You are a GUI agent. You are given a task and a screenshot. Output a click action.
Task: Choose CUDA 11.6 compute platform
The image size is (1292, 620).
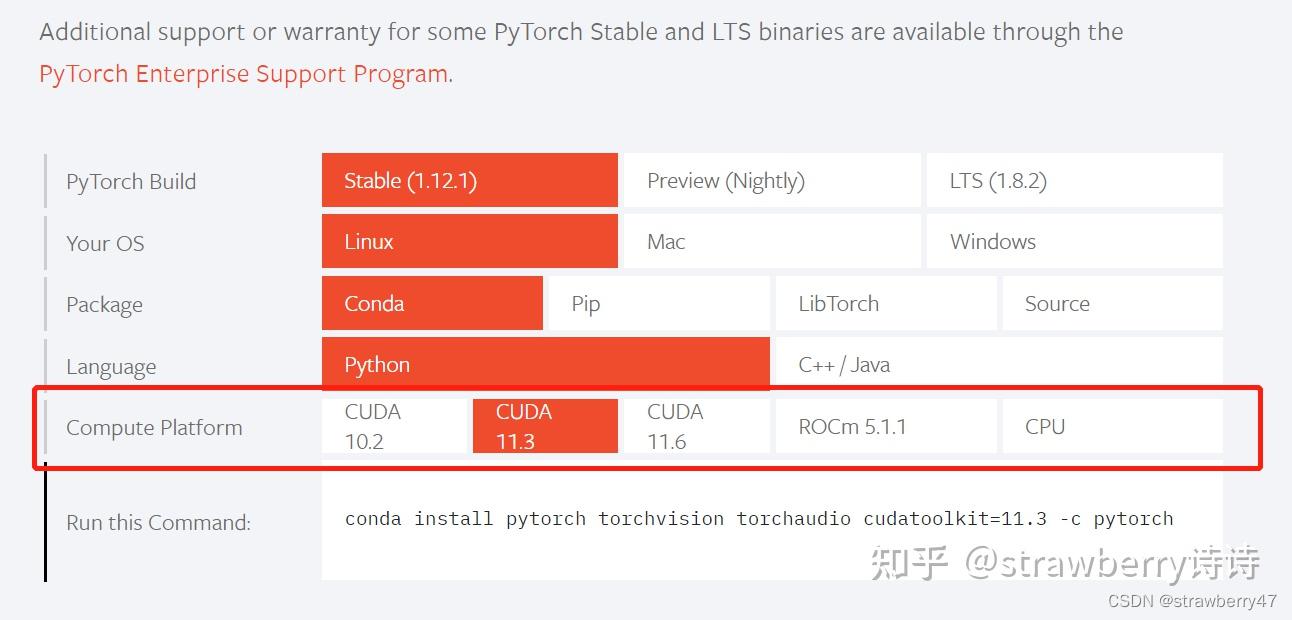(x=697, y=425)
